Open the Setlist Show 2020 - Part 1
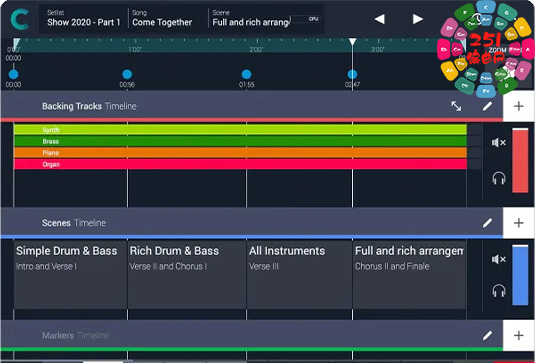This screenshot has width=535, height=363. click(84, 18)
